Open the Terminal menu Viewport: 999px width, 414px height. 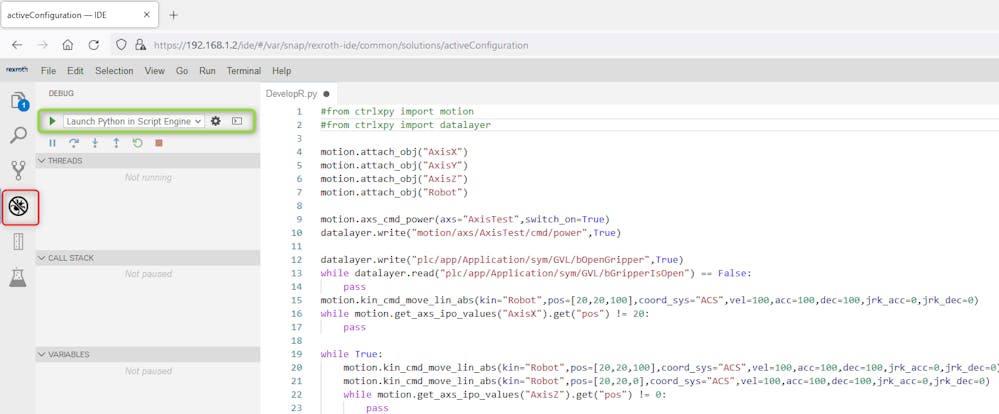click(x=243, y=71)
